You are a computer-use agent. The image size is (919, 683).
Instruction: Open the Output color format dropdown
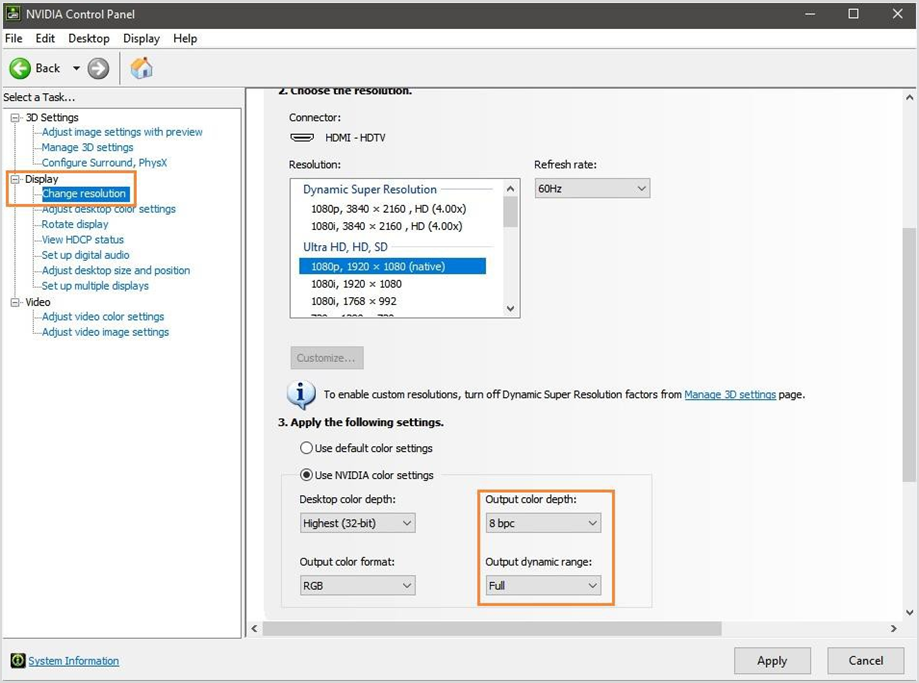(358, 585)
